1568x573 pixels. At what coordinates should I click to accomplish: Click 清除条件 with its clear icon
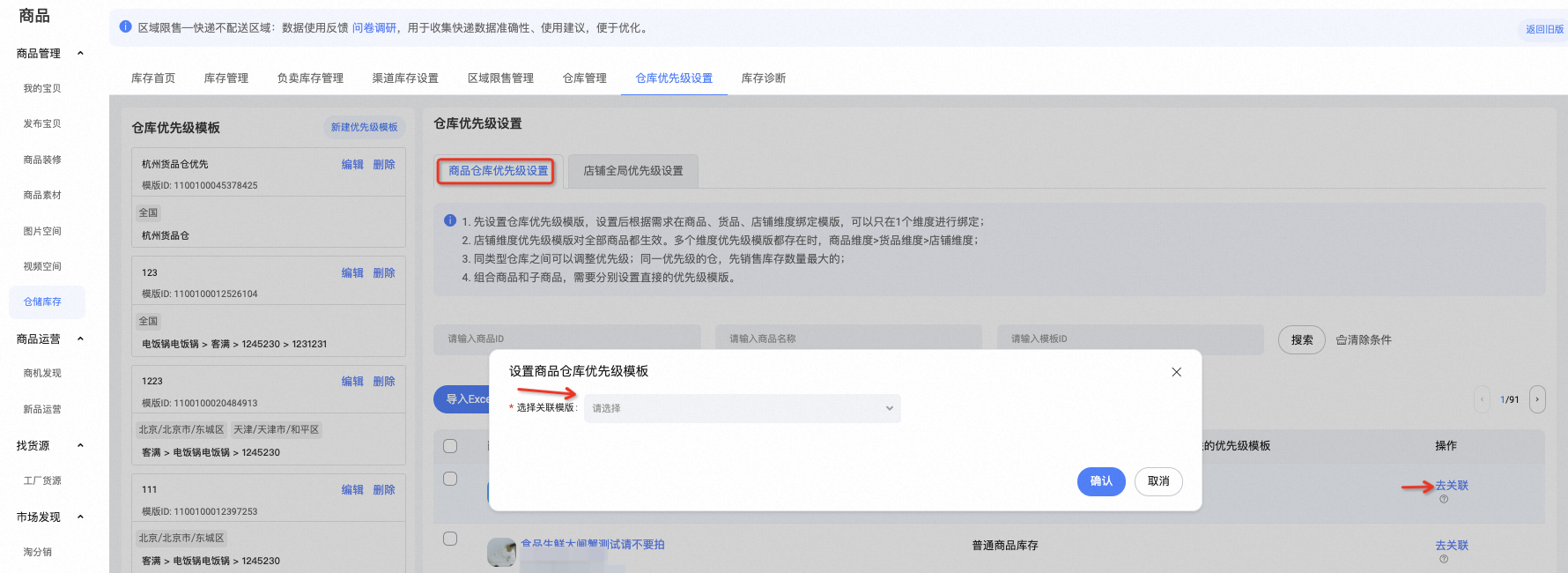pos(1364,339)
